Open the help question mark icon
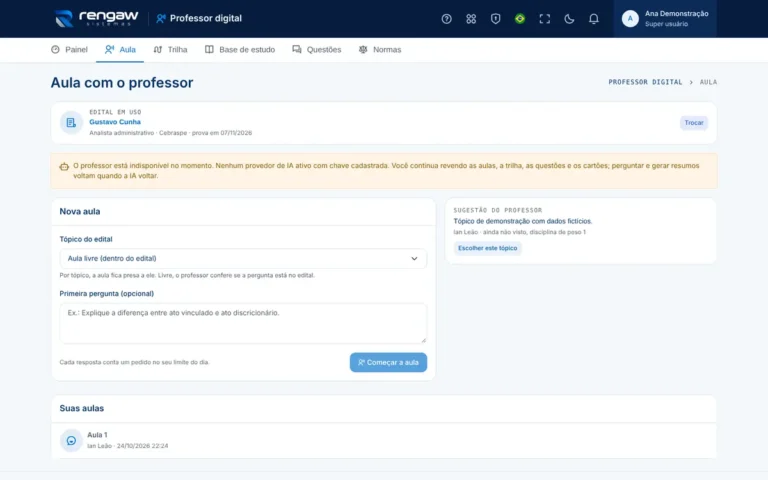Screen dimensions: 768x480 (x=446, y=19)
